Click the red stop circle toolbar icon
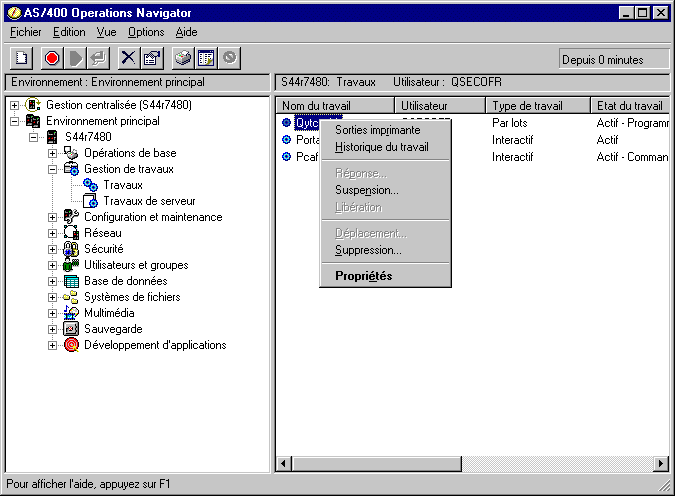Image resolution: width=675 pixels, height=496 pixels. click(52, 58)
